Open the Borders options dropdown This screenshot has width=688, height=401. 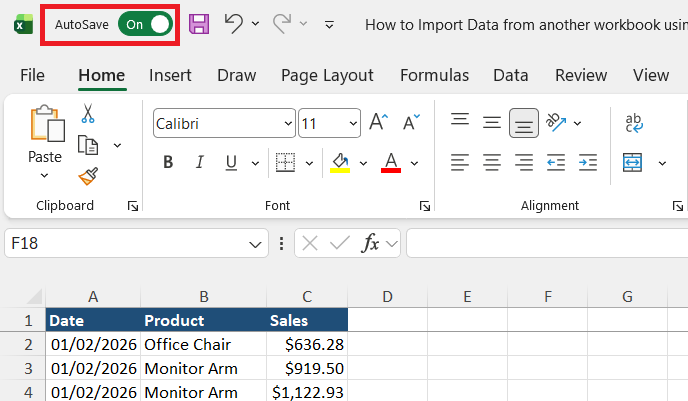[309, 163]
